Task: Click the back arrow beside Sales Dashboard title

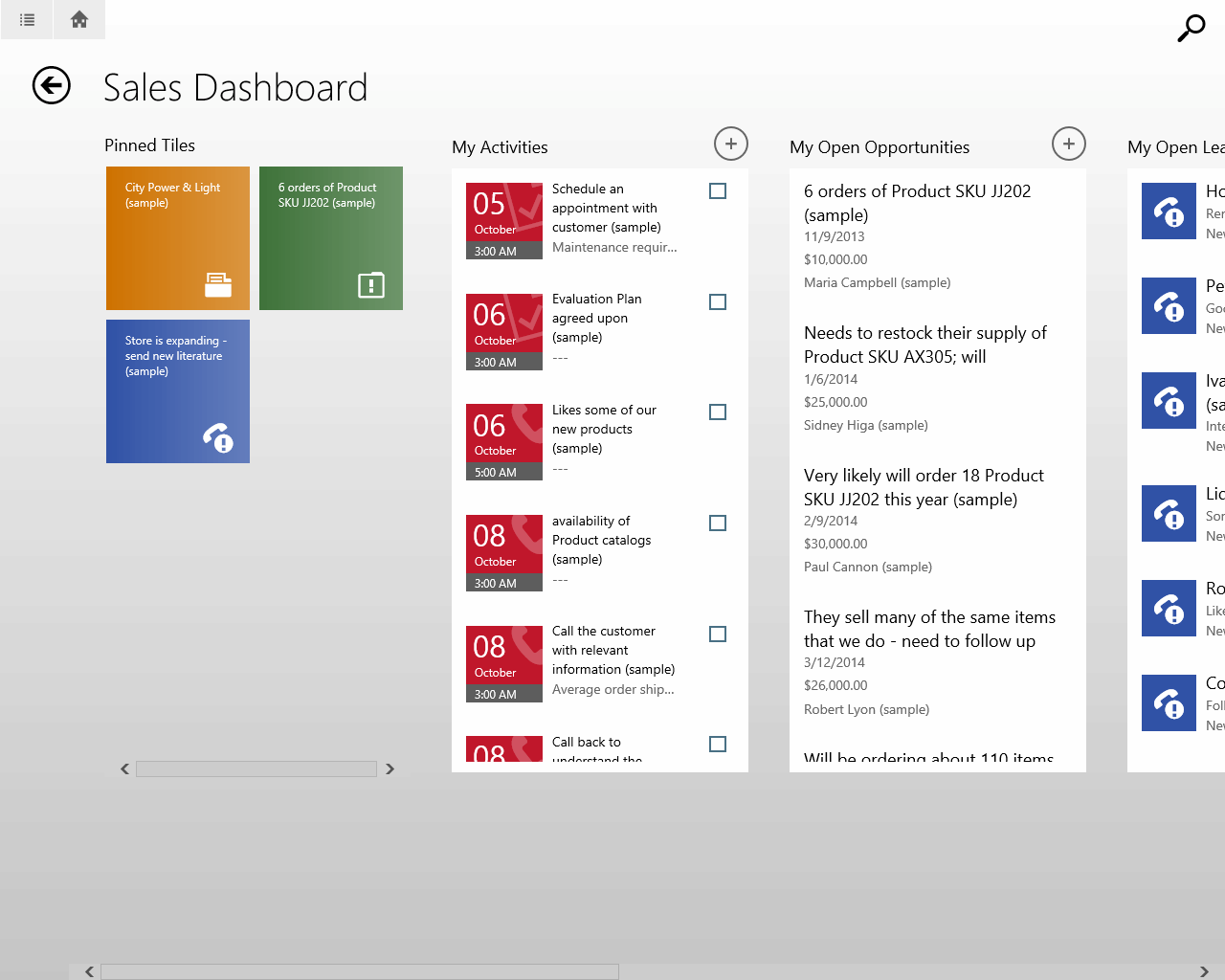Action: point(51,85)
